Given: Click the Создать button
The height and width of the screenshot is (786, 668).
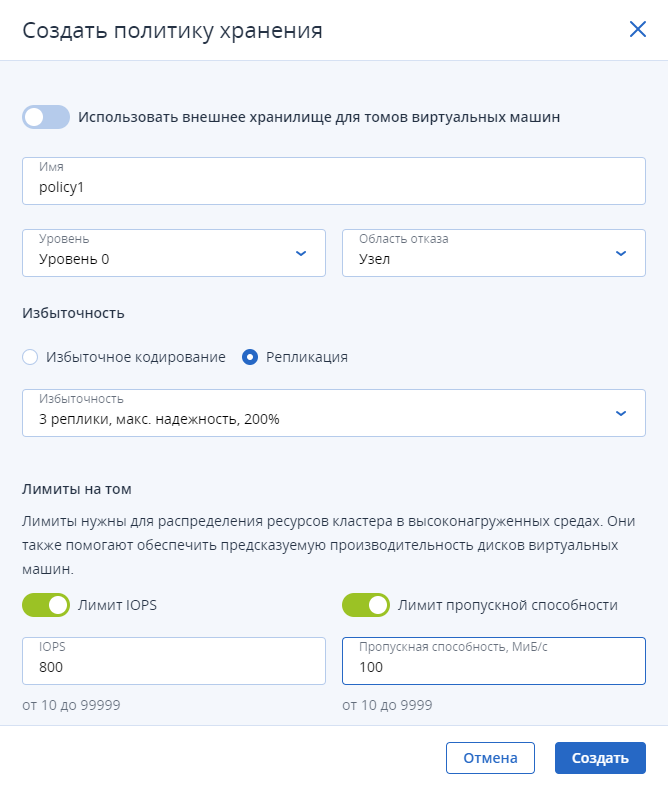Looking at the screenshot, I should (x=600, y=758).
